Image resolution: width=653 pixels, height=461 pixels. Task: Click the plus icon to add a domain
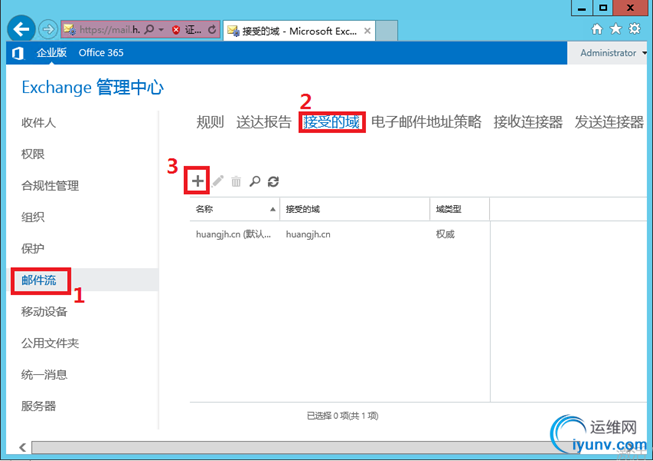tap(197, 181)
